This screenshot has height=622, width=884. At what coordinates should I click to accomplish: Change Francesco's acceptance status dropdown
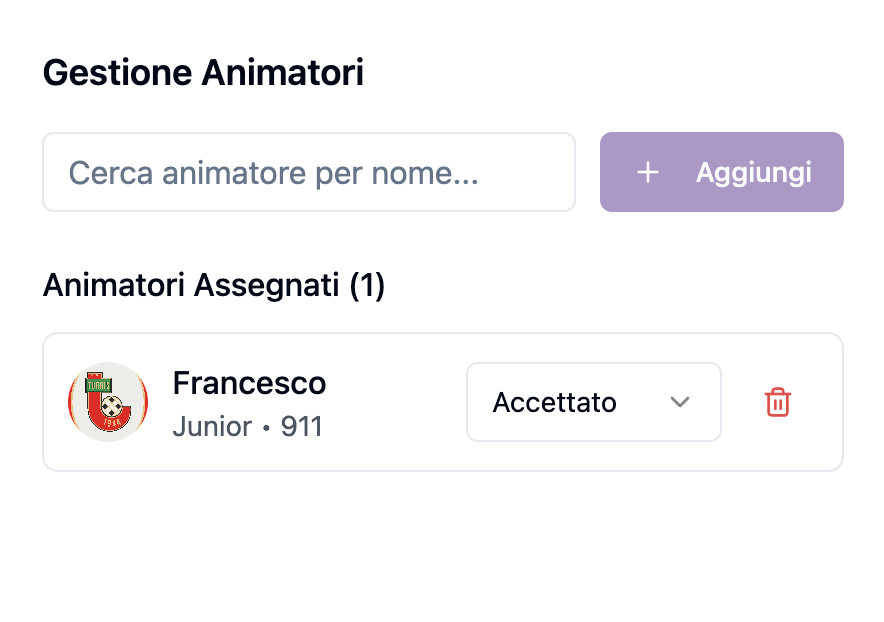(x=593, y=402)
